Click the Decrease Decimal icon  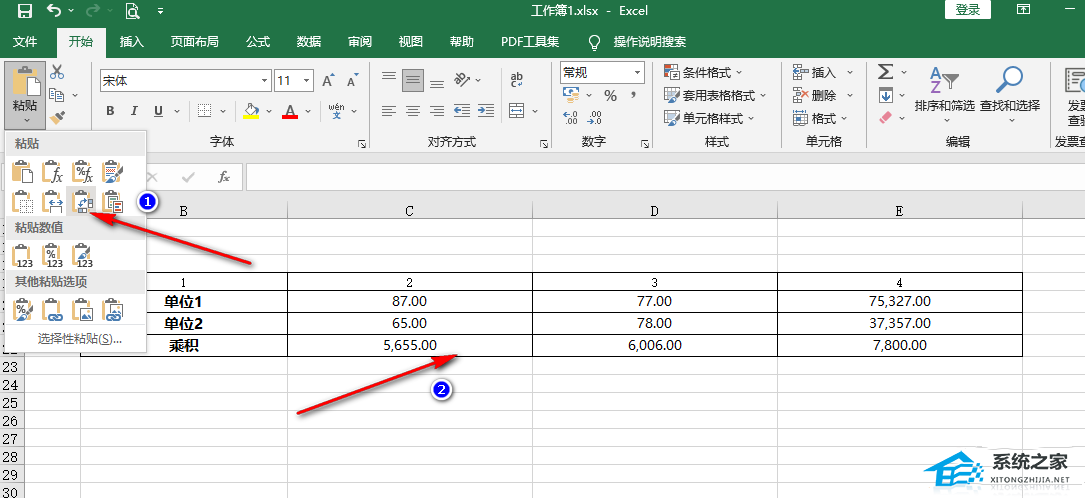pyautogui.click(x=594, y=118)
